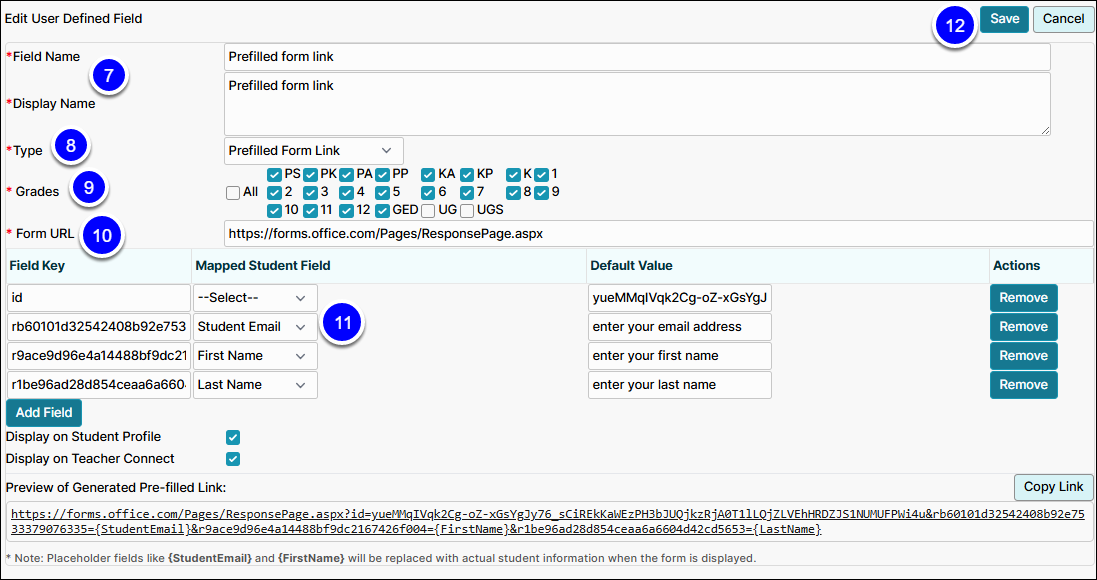The width and height of the screenshot is (1097, 580).
Task: Edit 'enter your last name' default value
Action: tap(680, 385)
